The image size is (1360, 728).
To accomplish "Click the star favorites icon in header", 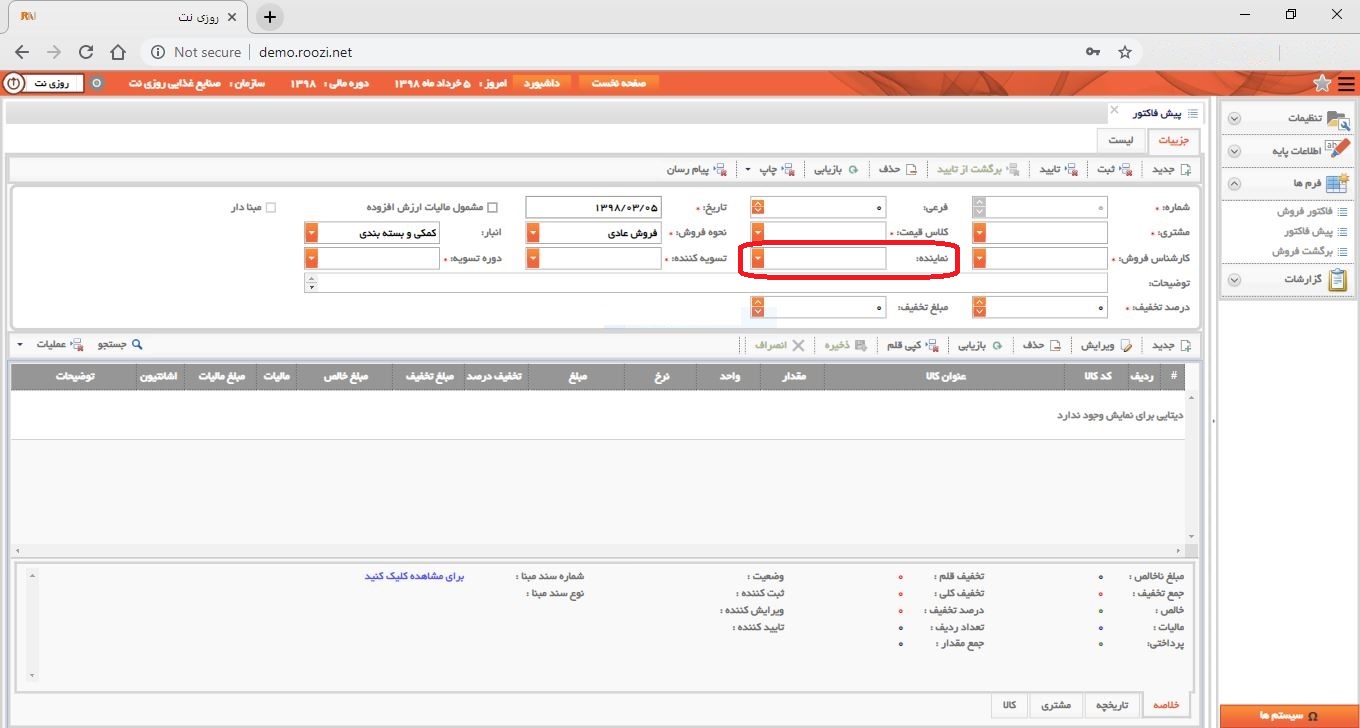I will 1322,83.
